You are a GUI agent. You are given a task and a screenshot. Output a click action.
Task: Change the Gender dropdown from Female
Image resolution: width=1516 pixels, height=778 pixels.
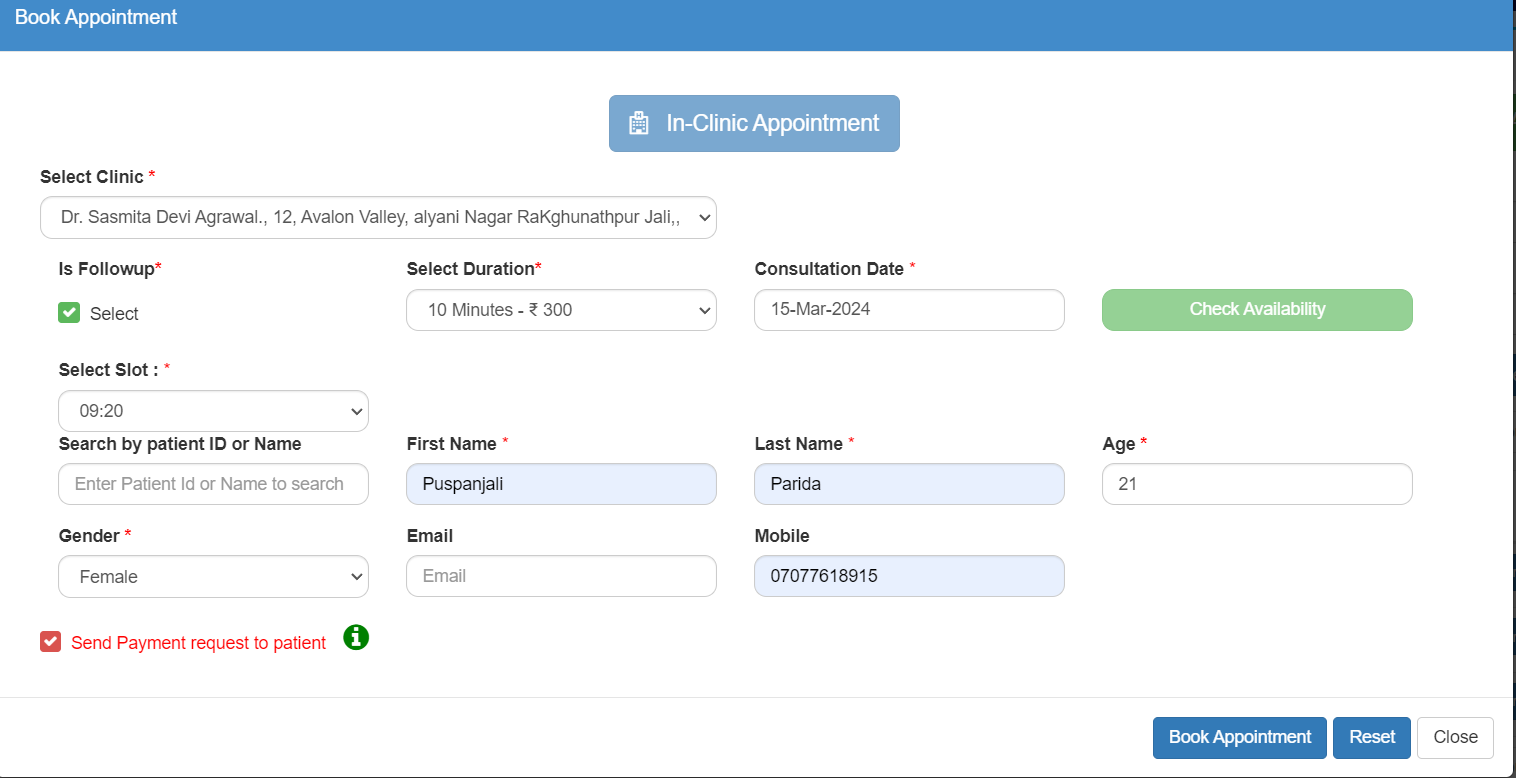click(213, 577)
